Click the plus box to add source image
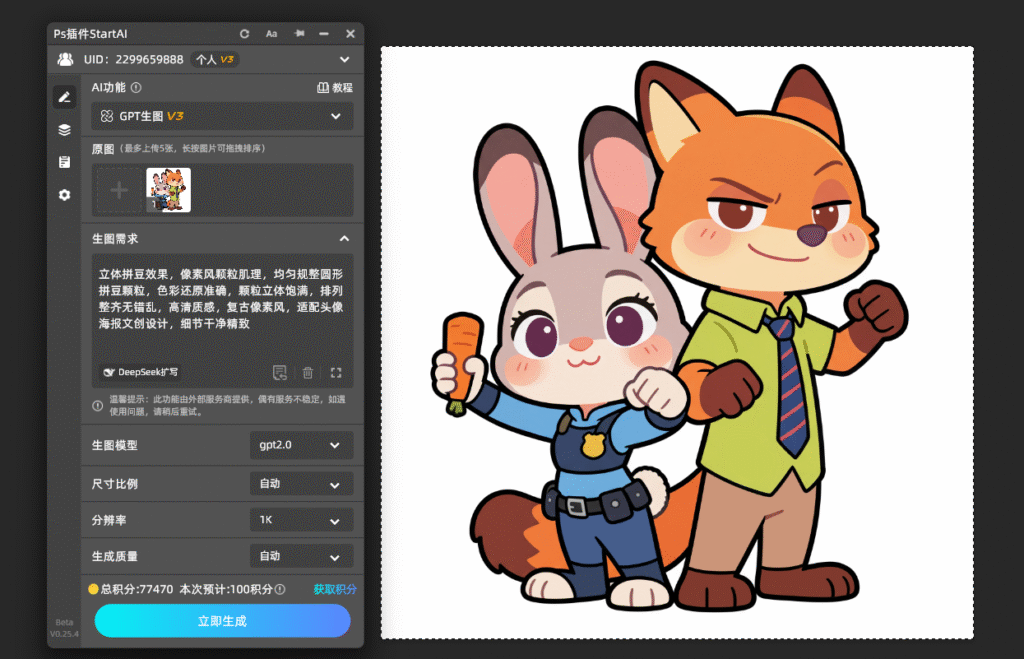The height and width of the screenshot is (659, 1024). point(119,190)
